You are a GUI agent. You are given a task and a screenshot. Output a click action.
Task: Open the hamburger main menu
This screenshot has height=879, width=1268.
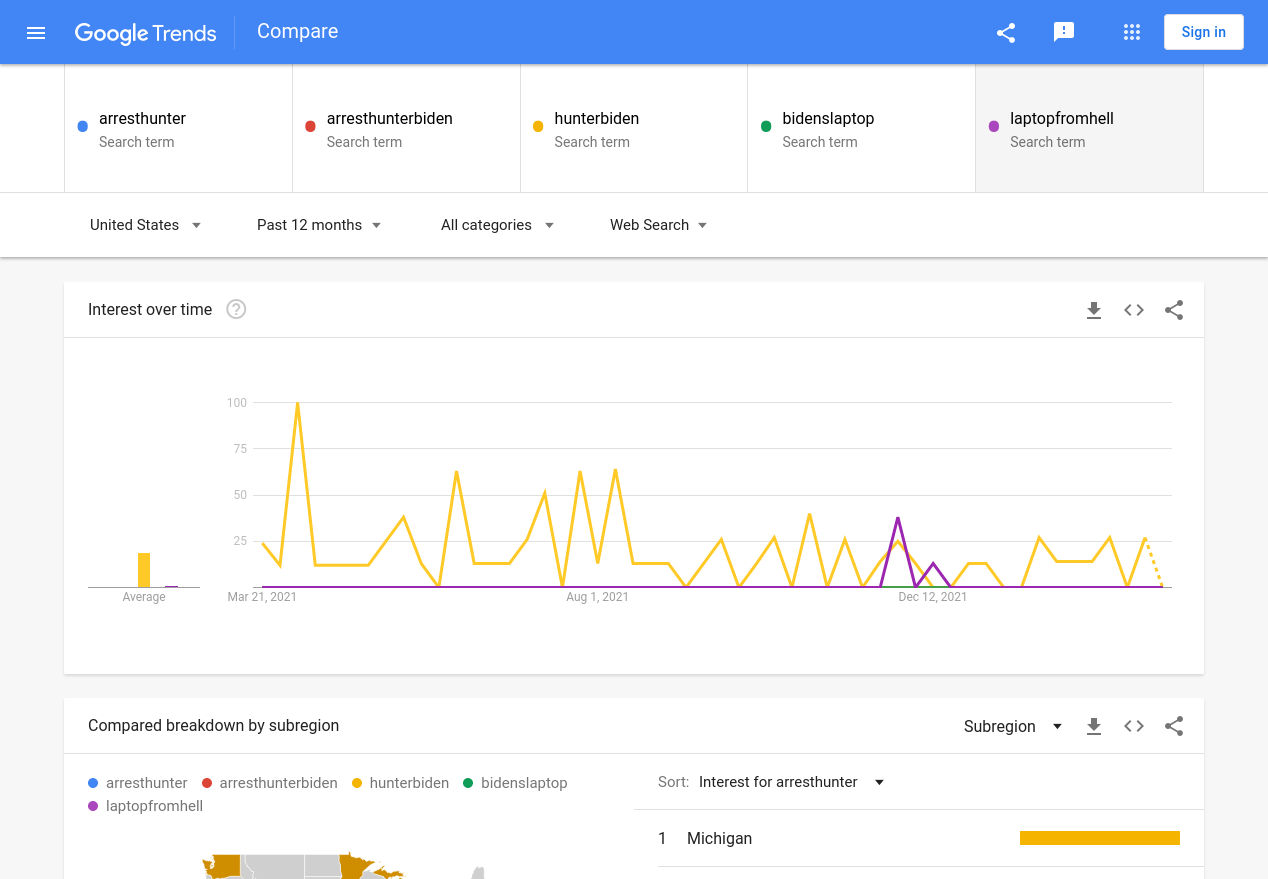click(36, 32)
